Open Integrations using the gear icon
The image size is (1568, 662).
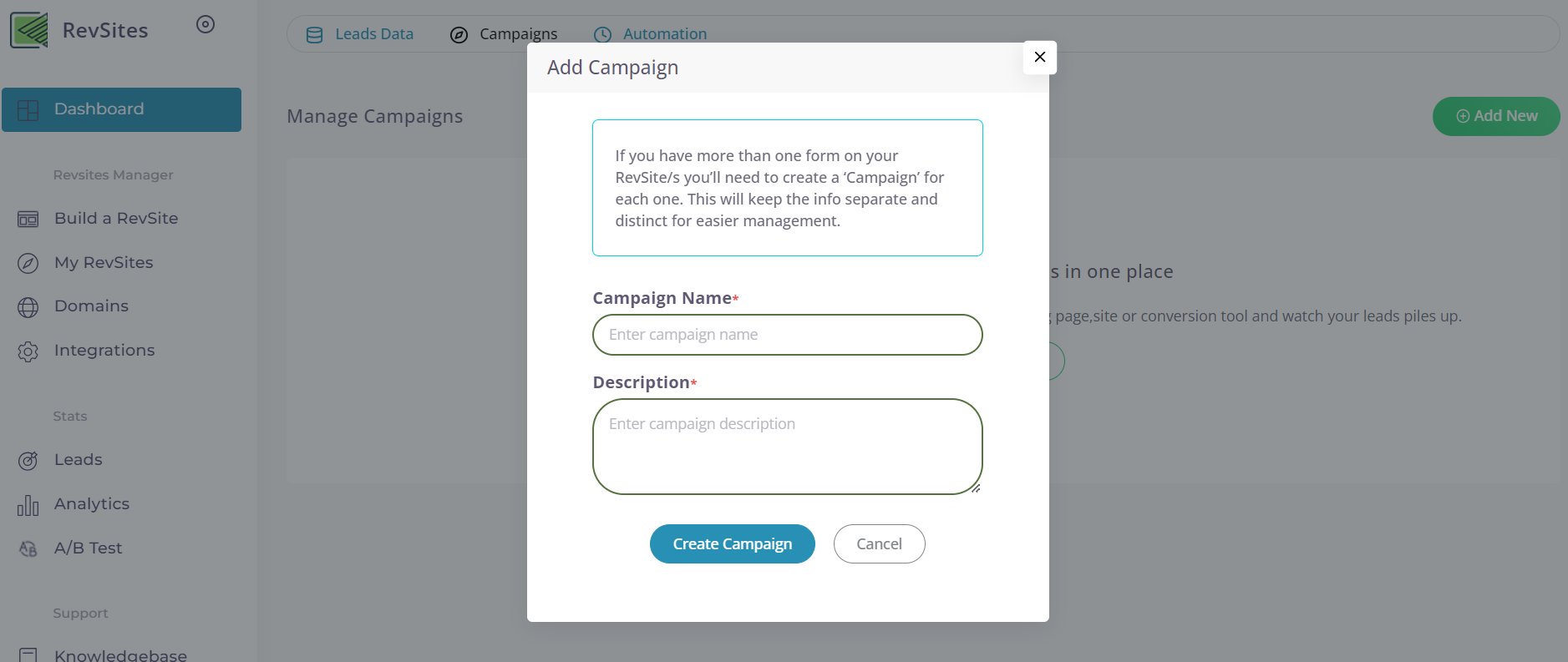pos(28,350)
